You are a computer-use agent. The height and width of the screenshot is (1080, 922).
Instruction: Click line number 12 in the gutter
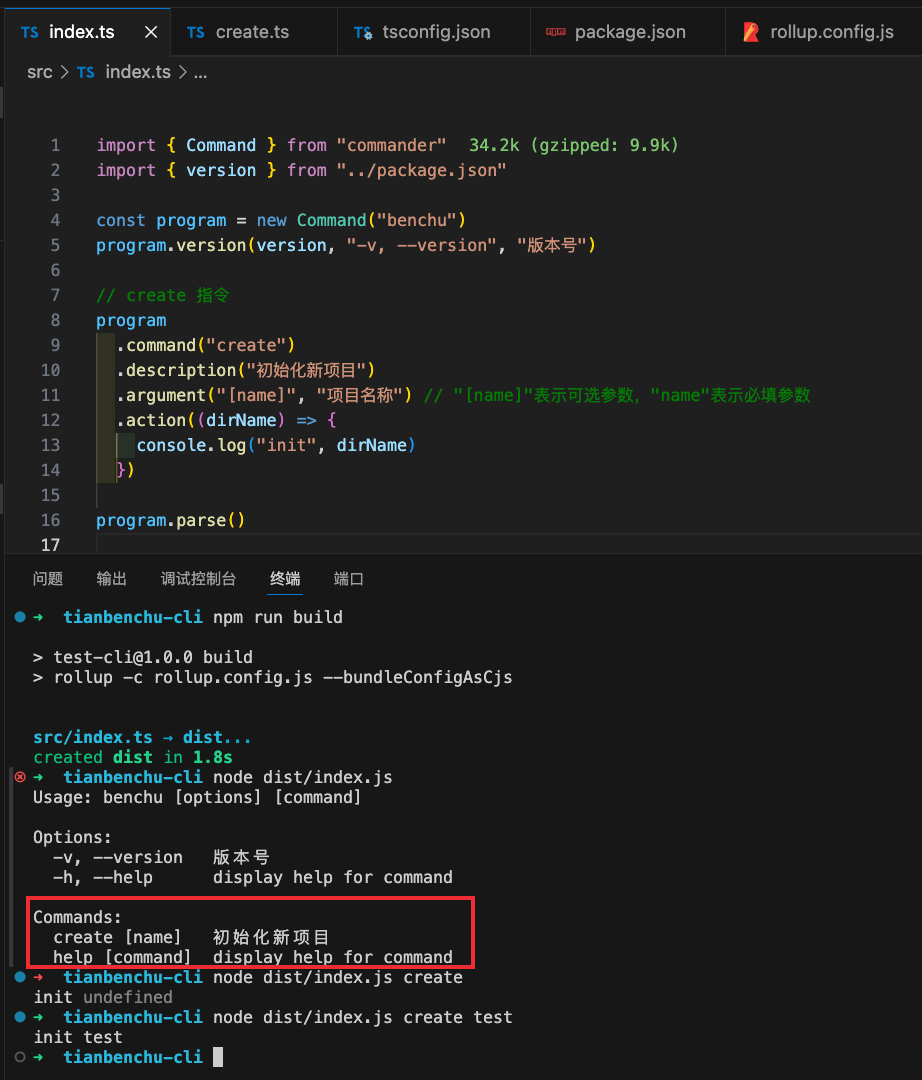(x=50, y=420)
